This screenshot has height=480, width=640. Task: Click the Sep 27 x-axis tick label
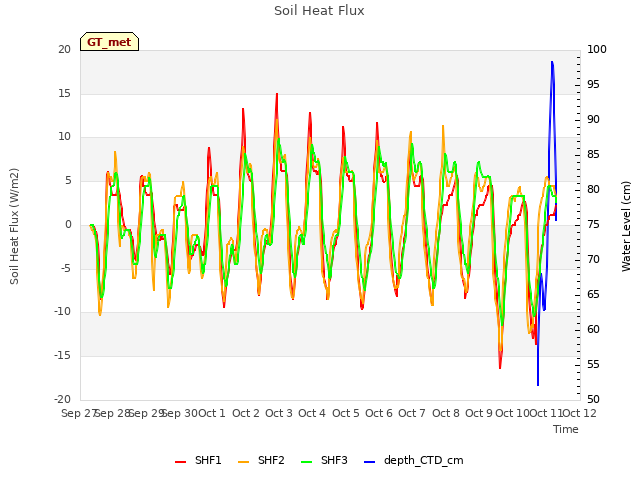pyautogui.click(x=79, y=413)
